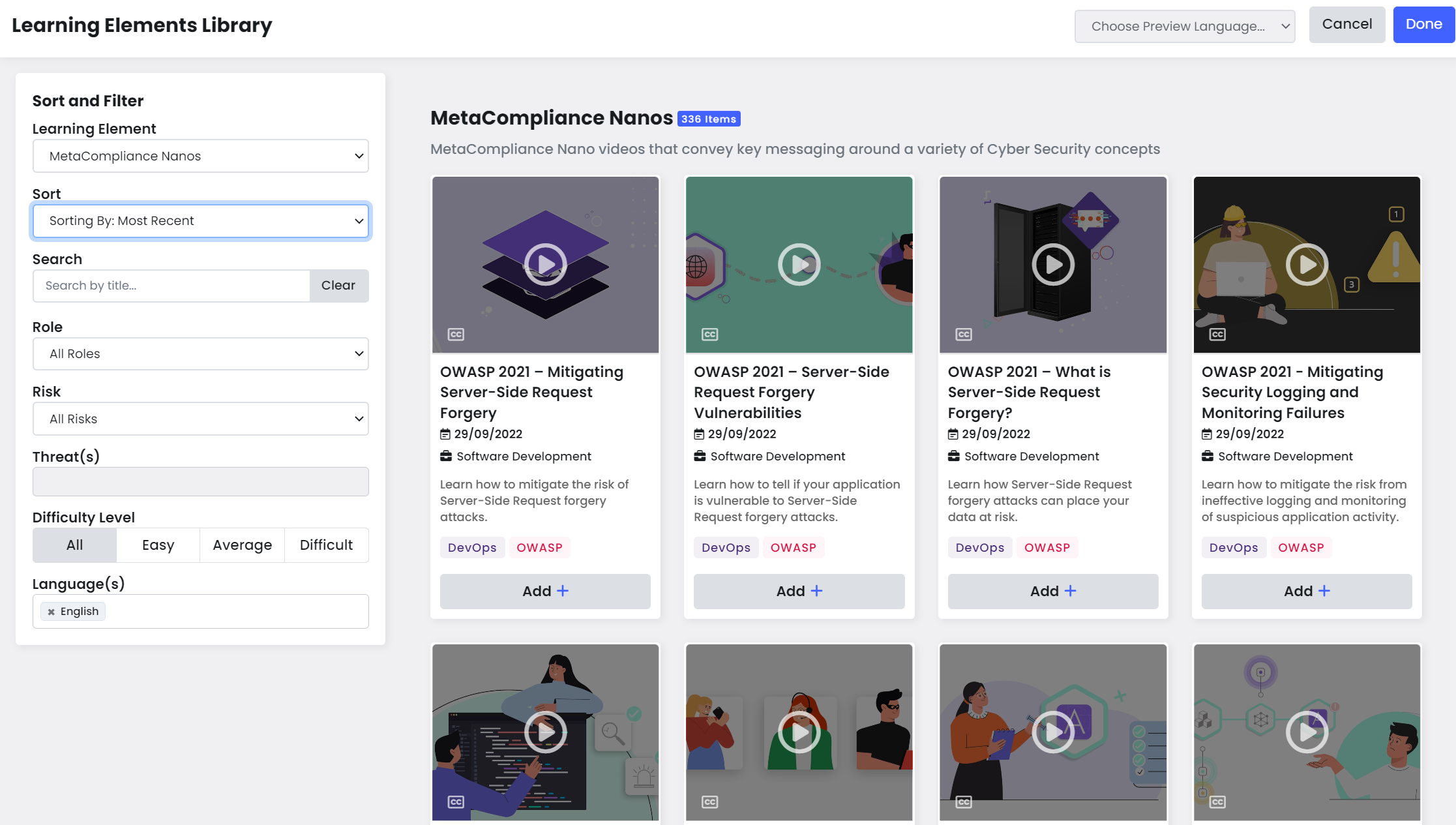Select Difficult difficulty level
Viewport: 1456px width, 825px height.
[326, 545]
